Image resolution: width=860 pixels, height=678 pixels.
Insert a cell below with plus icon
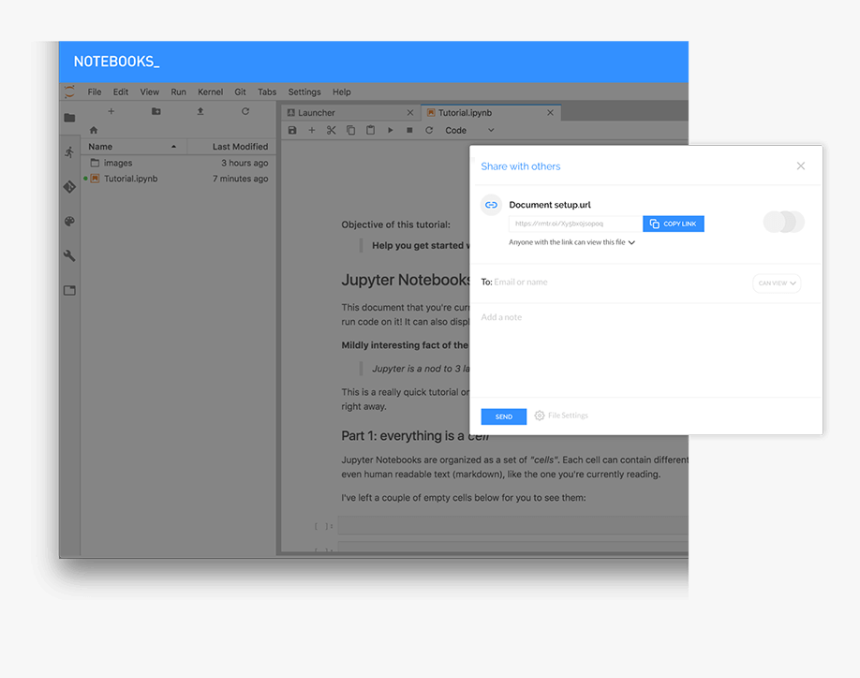click(312, 130)
